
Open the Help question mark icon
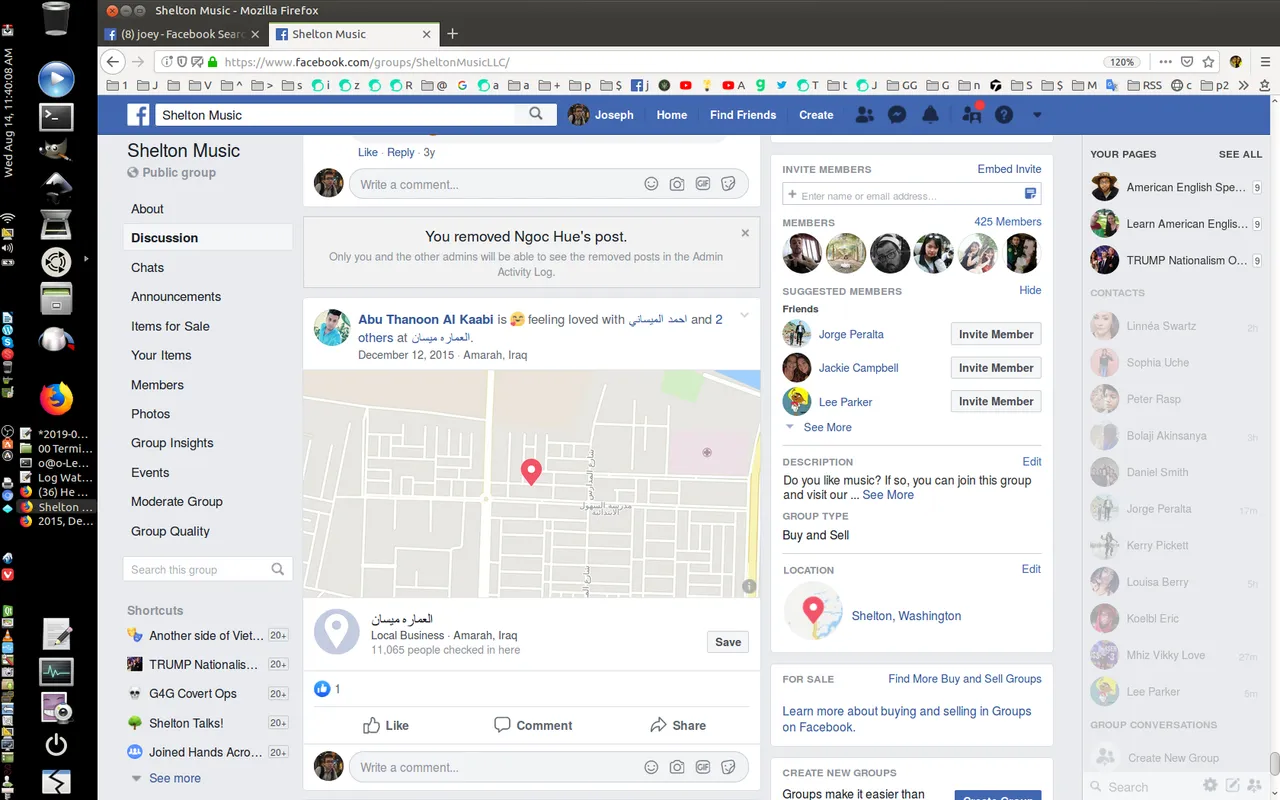1004,115
